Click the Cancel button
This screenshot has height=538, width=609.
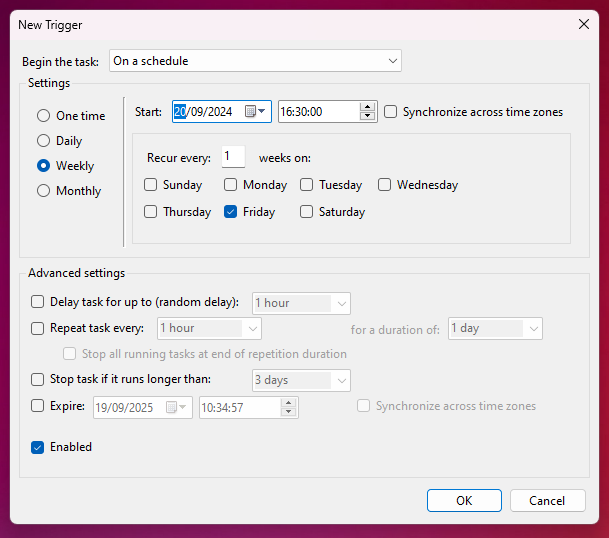click(547, 500)
